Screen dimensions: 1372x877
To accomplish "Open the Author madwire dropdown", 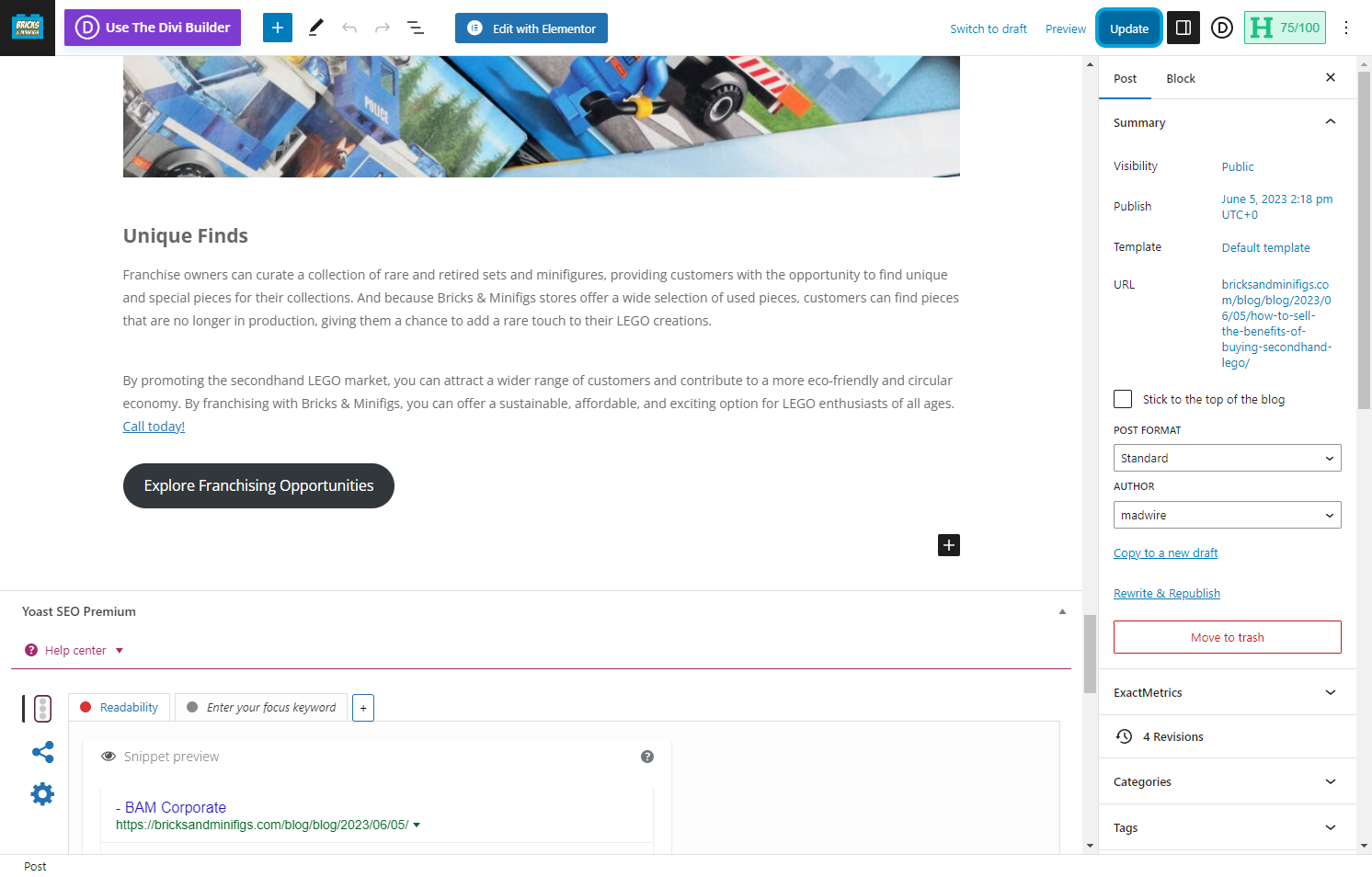I will point(1227,515).
